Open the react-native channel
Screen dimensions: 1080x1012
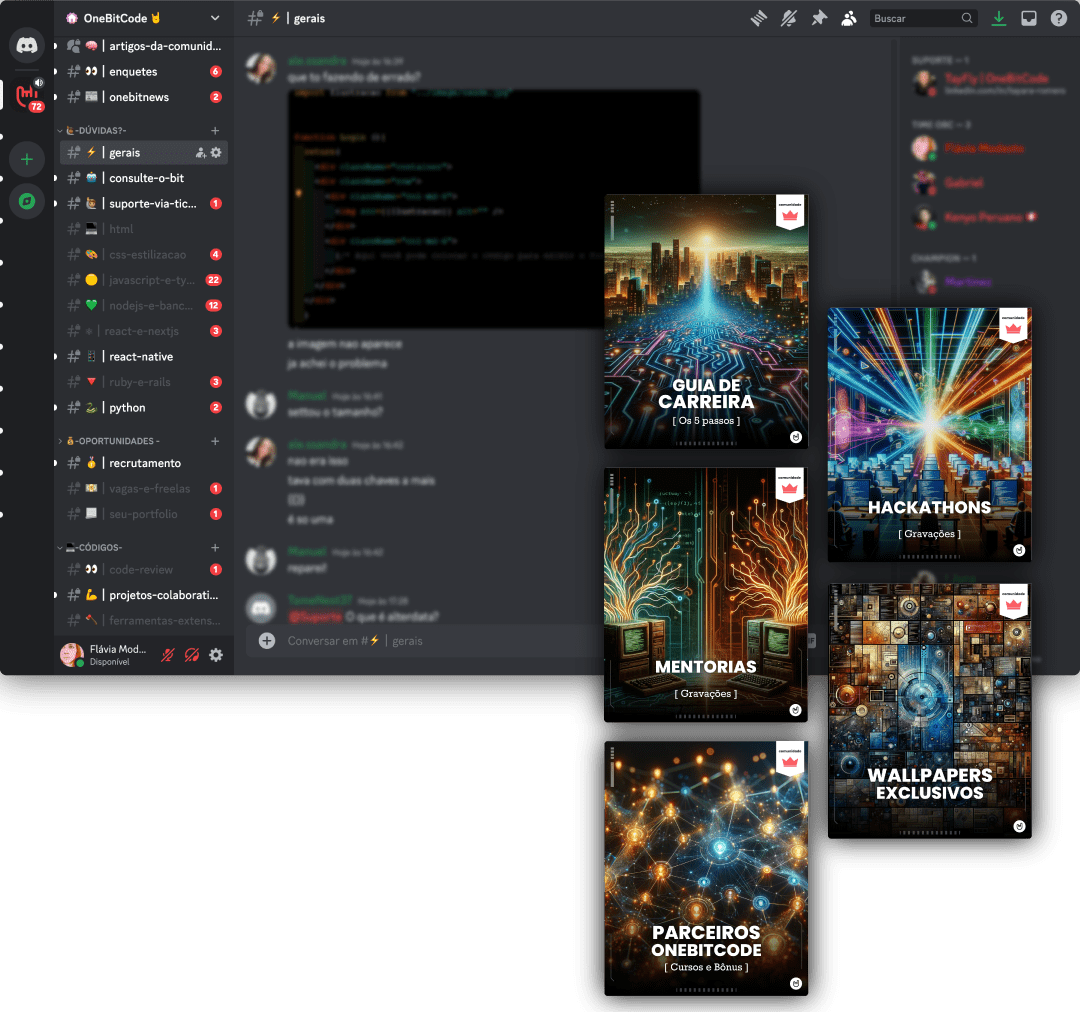pyautogui.click(x=144, y=357)
